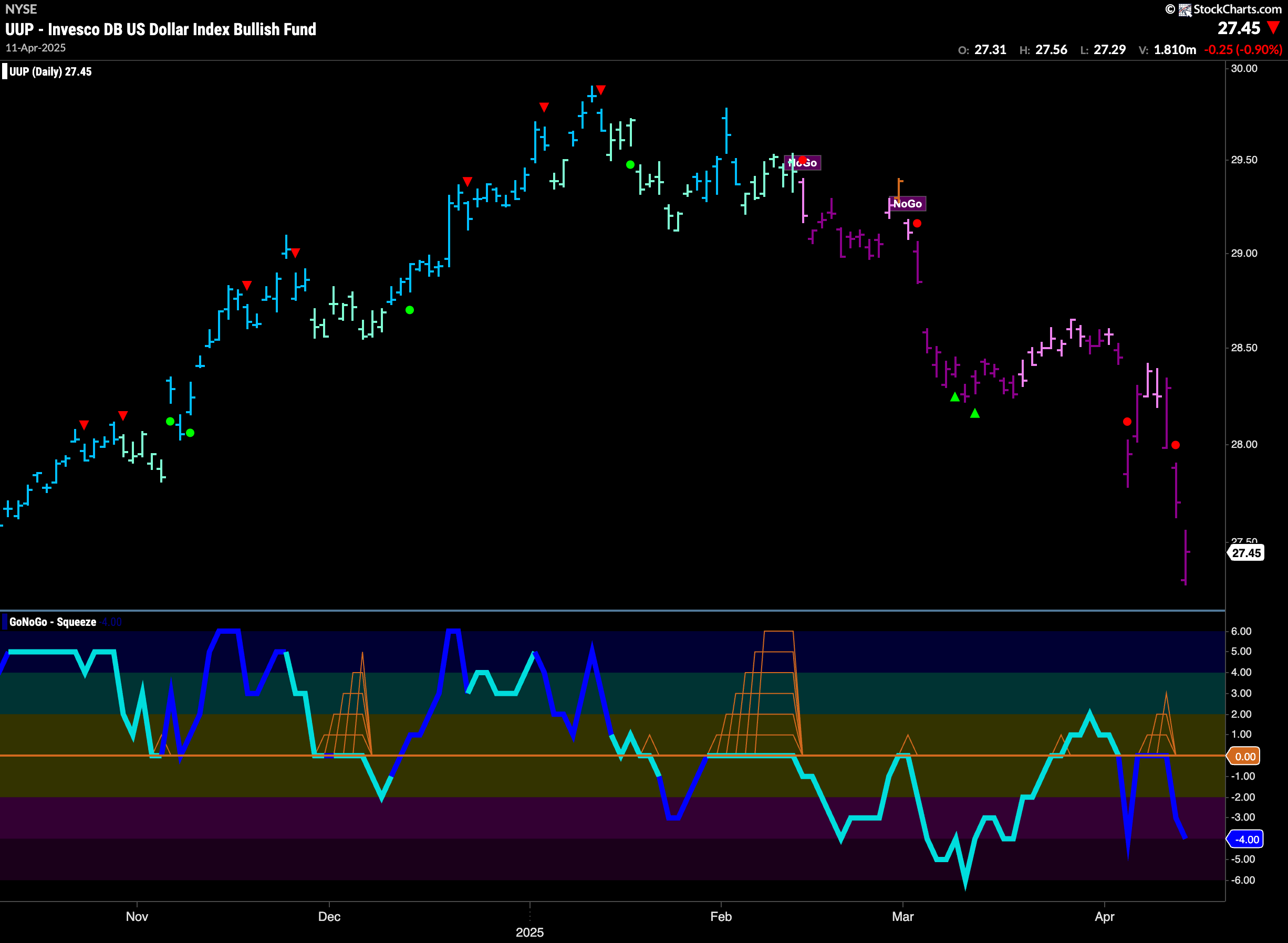Click the chart title UUP - Invesco DB US Dollar Index
Screen dimensions: 1288x943
click(x=160, y=29)
